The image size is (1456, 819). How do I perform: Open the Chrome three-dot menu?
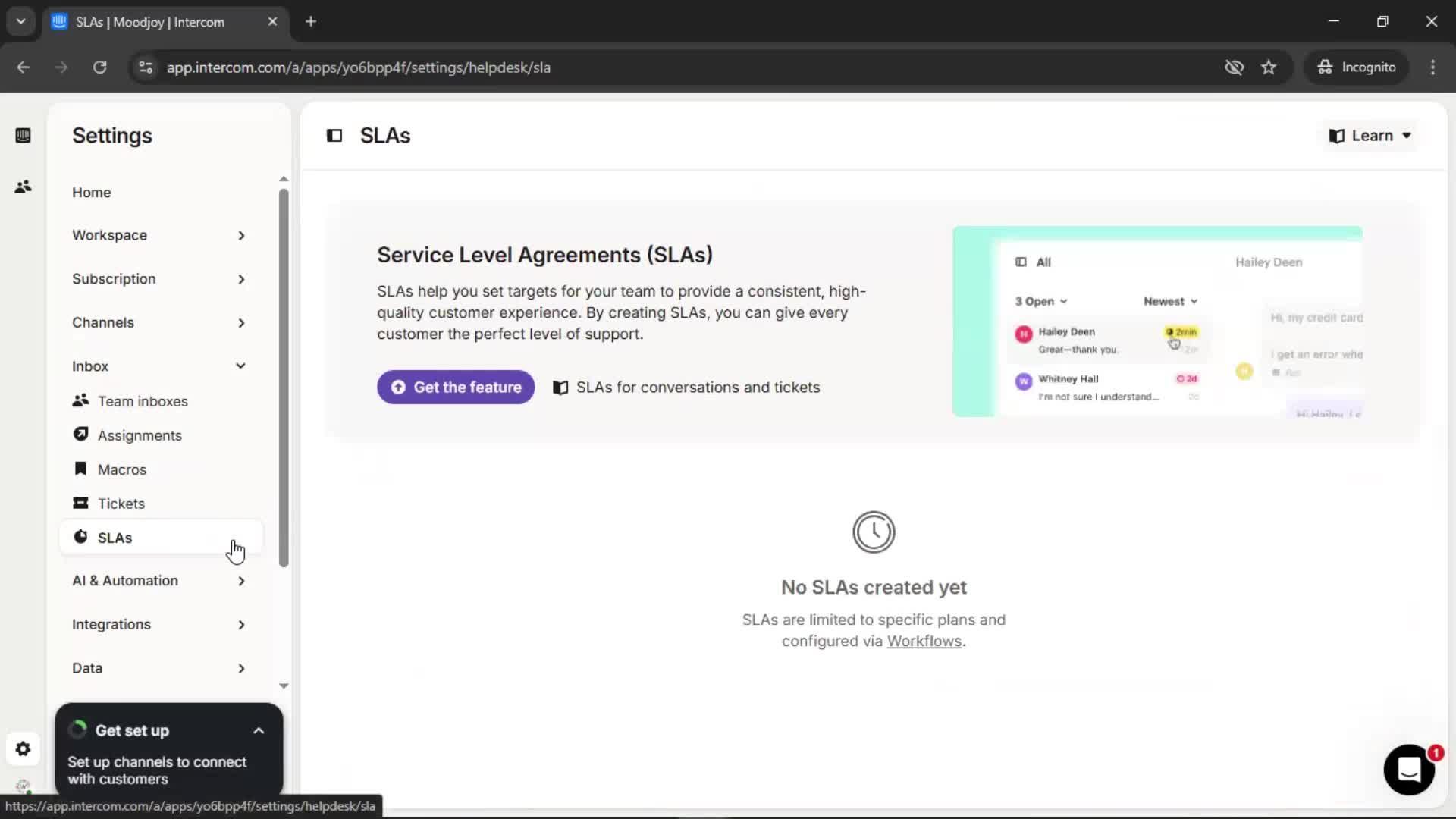click(x=1432, y=67)
